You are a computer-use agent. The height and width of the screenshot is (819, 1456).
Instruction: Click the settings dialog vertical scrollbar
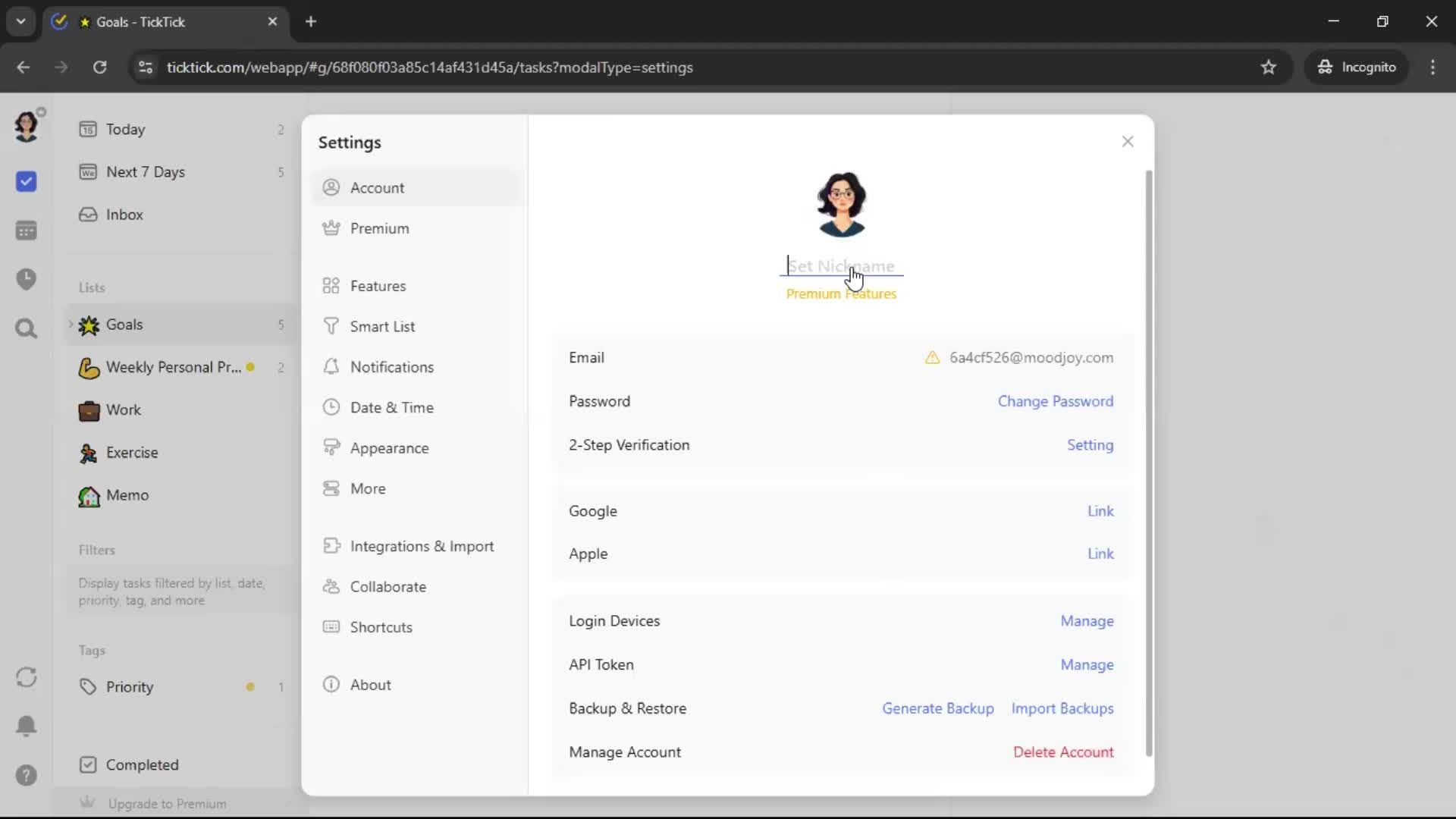pyautogui.click(x=1148, y=463)
